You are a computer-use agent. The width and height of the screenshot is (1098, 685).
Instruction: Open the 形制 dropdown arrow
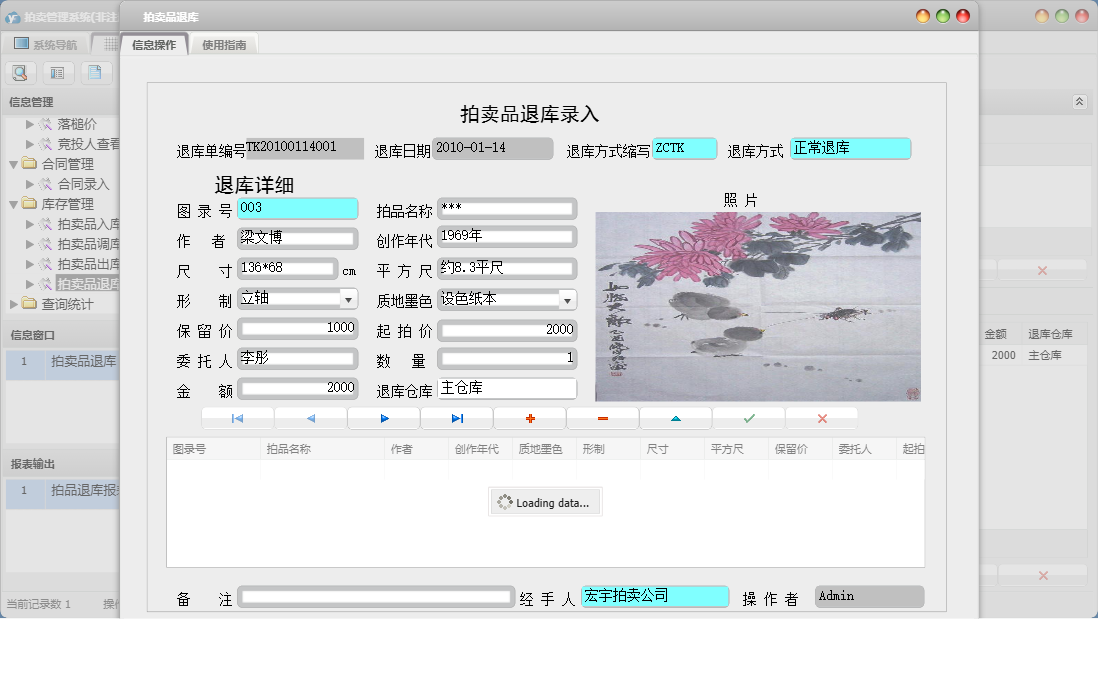click(x=348, y=299)
